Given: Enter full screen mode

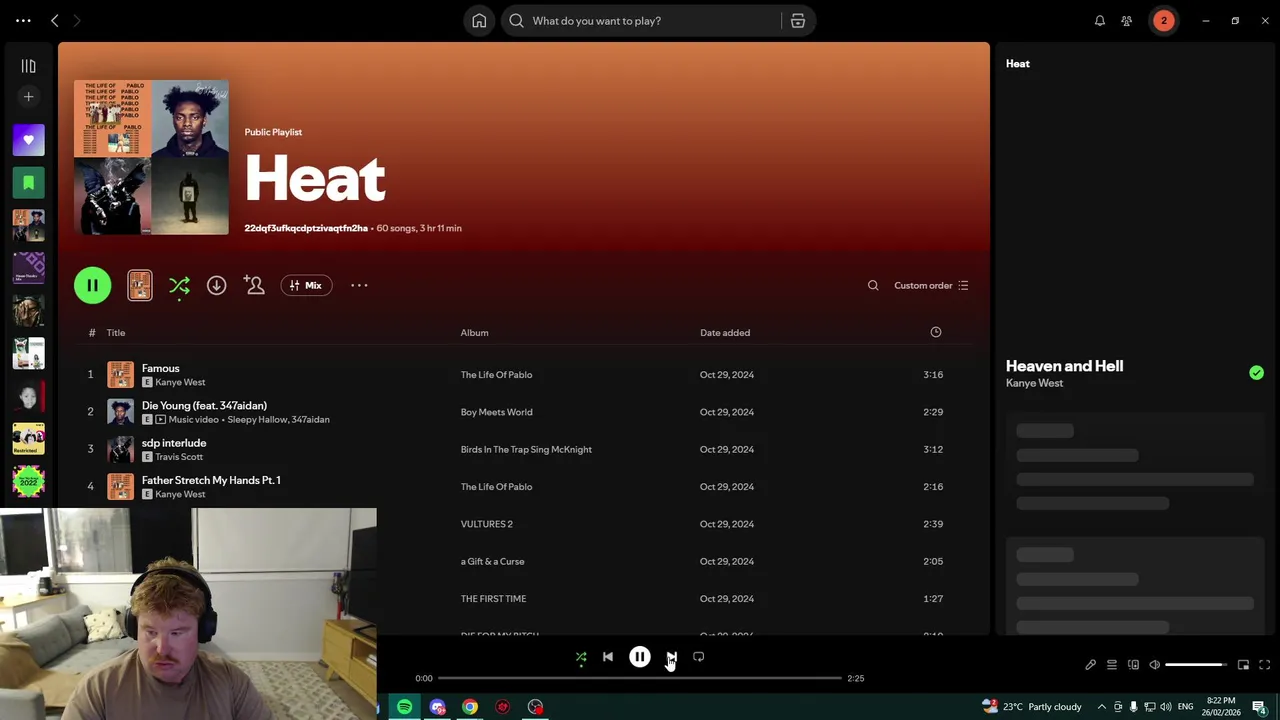Looking at the screenshot, I should (x=1264, y=665).
